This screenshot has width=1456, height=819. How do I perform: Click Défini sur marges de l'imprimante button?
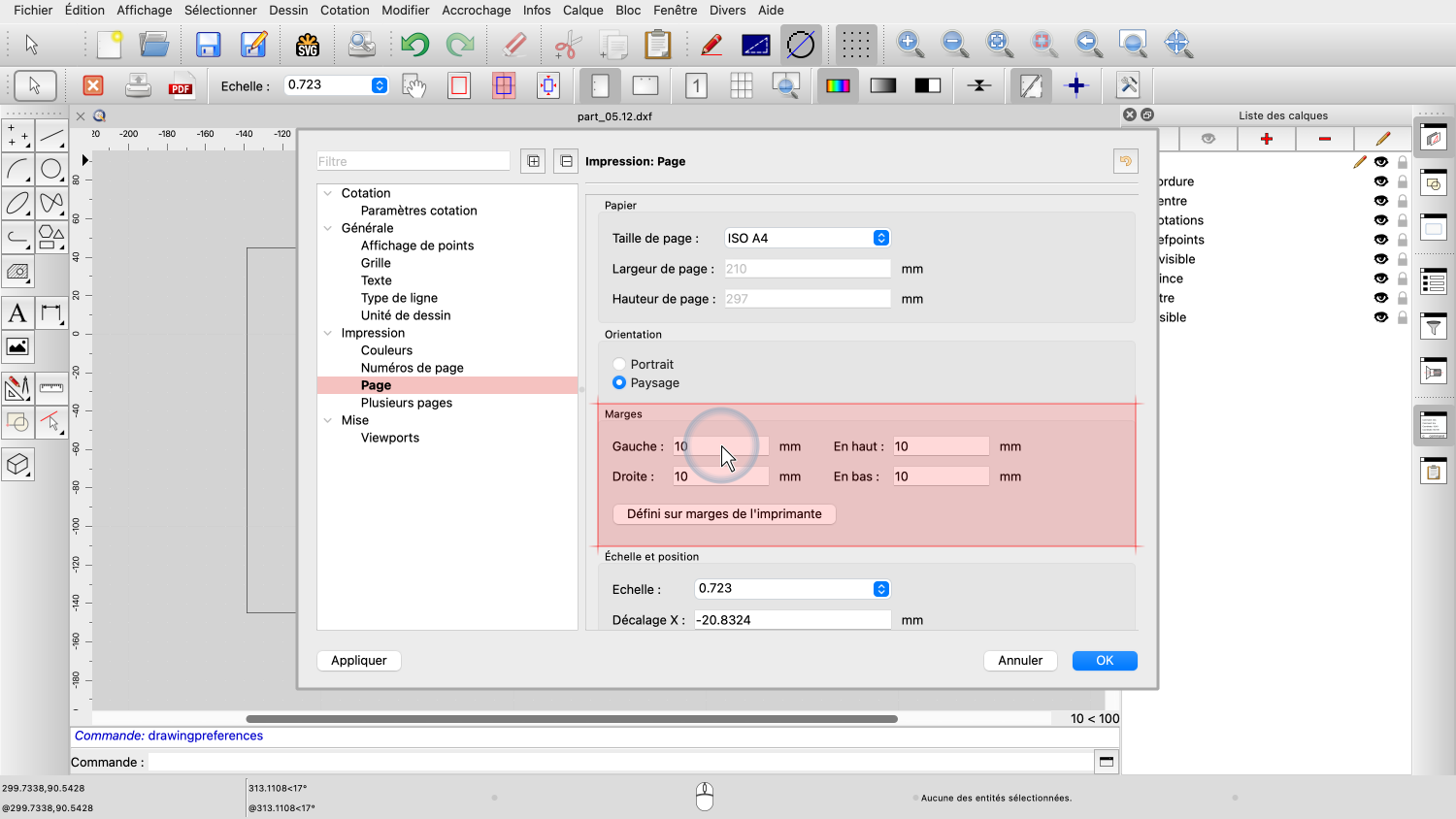tap(724, 514)
